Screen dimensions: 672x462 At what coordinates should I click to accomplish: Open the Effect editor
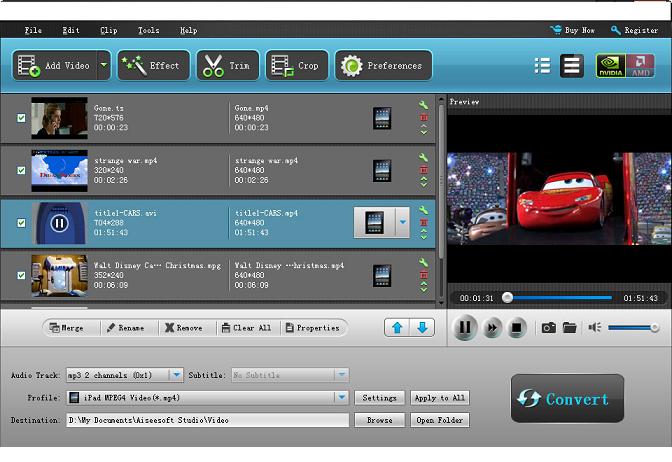click(153, 65)
